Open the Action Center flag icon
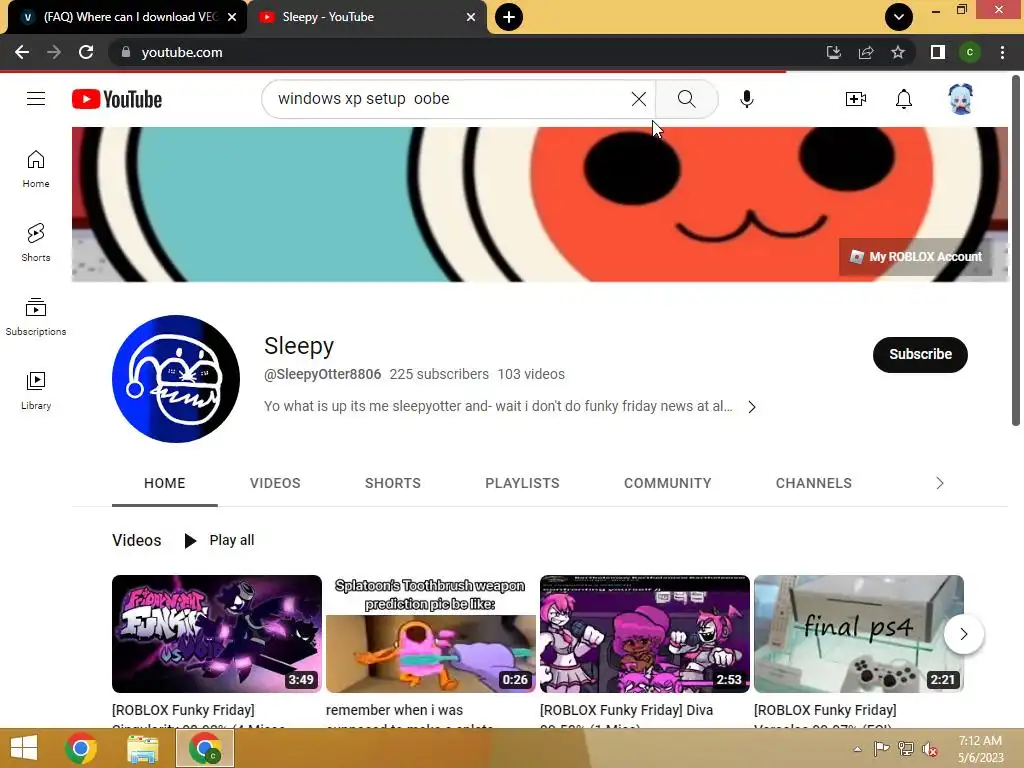This screenshot has height=768, width=1024. point(881,749)
